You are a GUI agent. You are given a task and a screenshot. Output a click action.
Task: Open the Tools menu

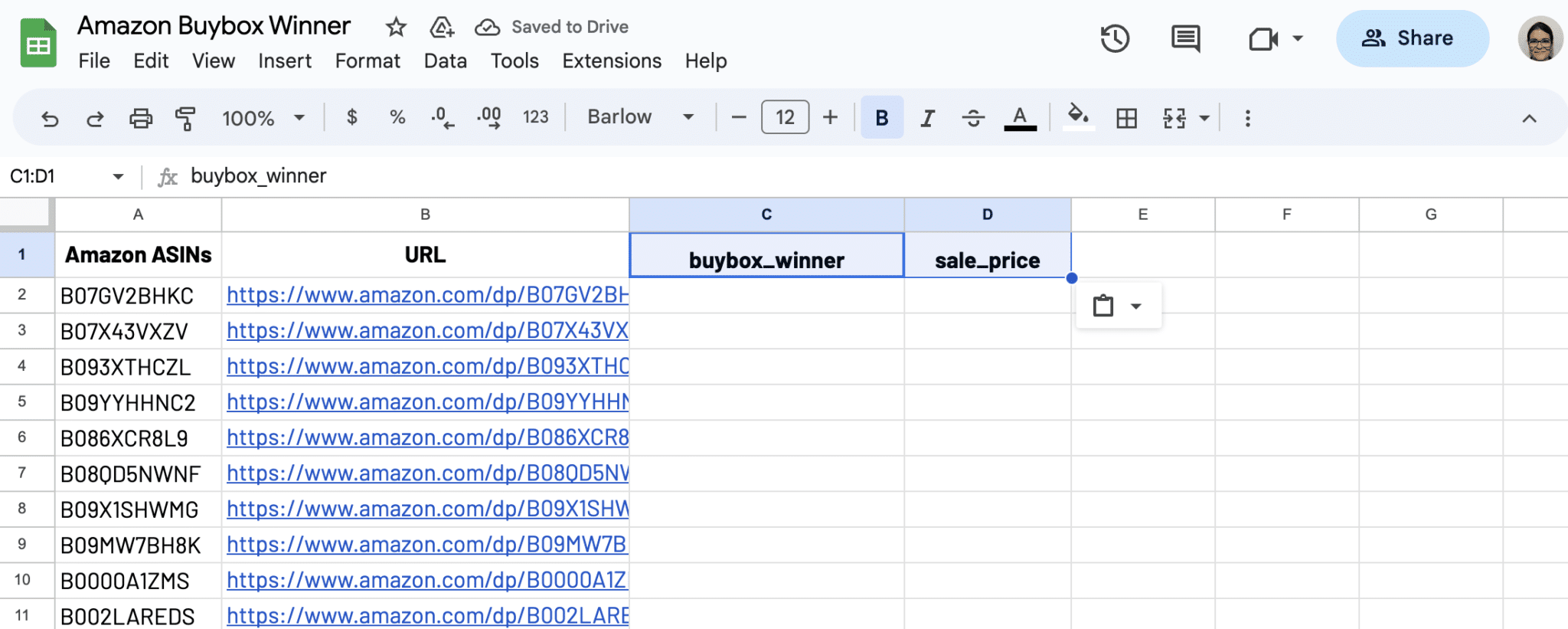[x=514, y=61]
